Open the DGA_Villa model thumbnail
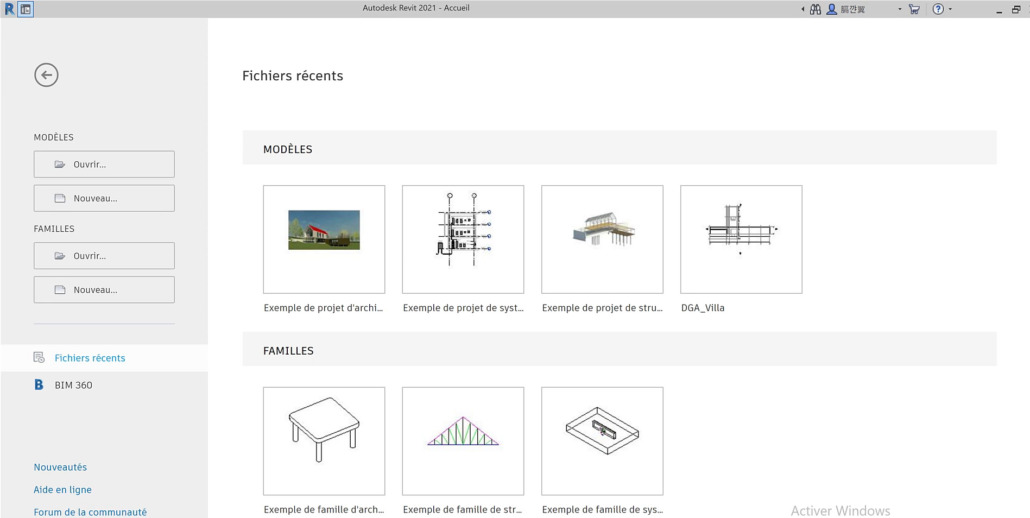This screenshot has height=518, width=1030. (742, 239)
